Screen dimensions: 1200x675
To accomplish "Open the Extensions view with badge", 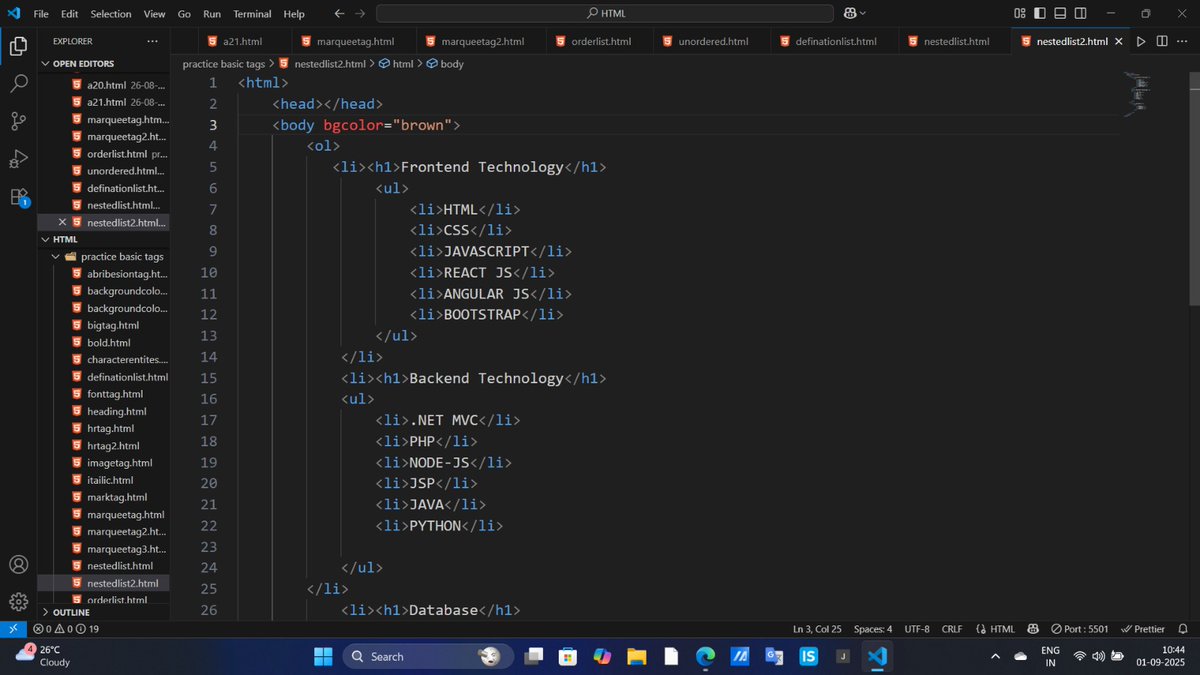I will pos(18,197).
